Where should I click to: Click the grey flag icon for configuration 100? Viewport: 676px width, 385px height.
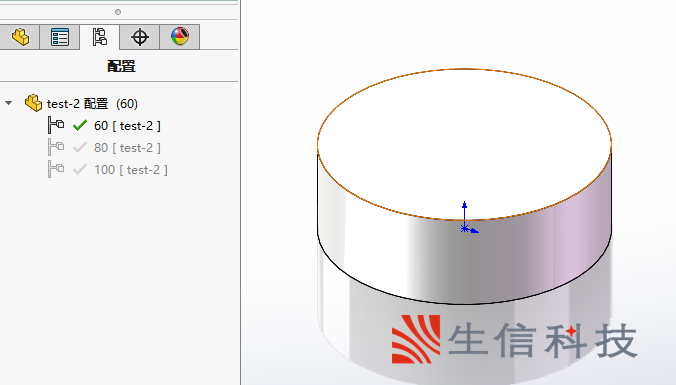(56, 169)
